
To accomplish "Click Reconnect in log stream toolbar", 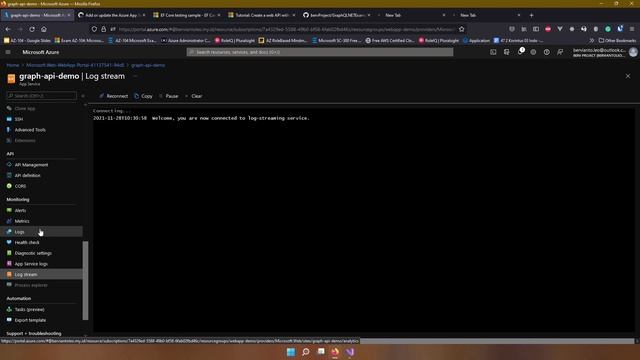I will point(113,96).
